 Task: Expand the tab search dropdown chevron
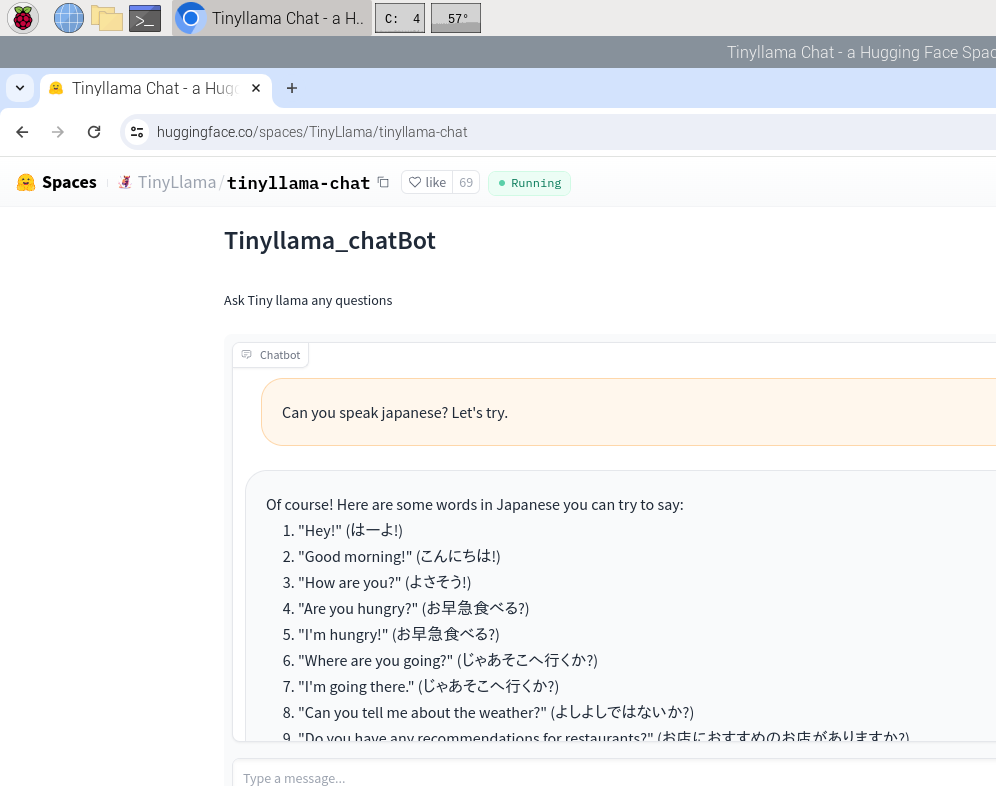coord(20,88)
